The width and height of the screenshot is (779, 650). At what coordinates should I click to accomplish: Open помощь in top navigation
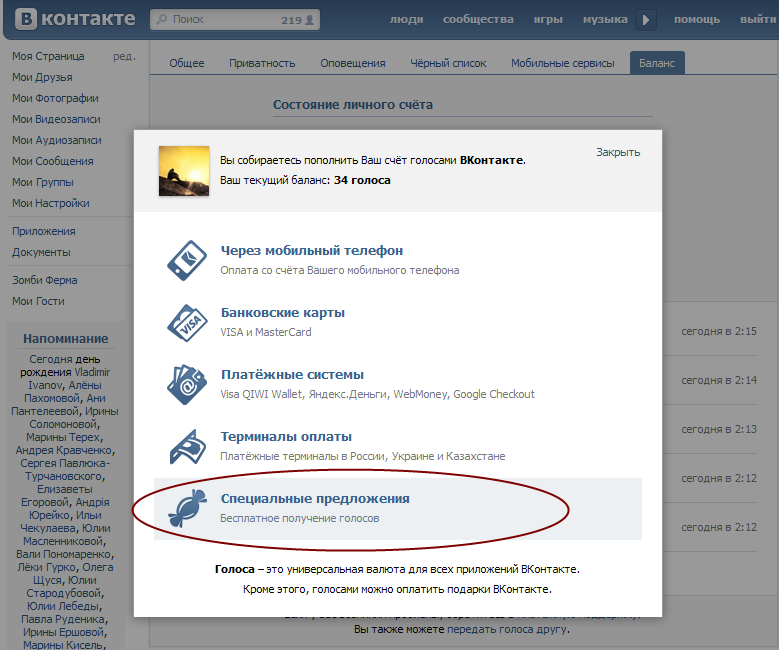click(697, 19)
